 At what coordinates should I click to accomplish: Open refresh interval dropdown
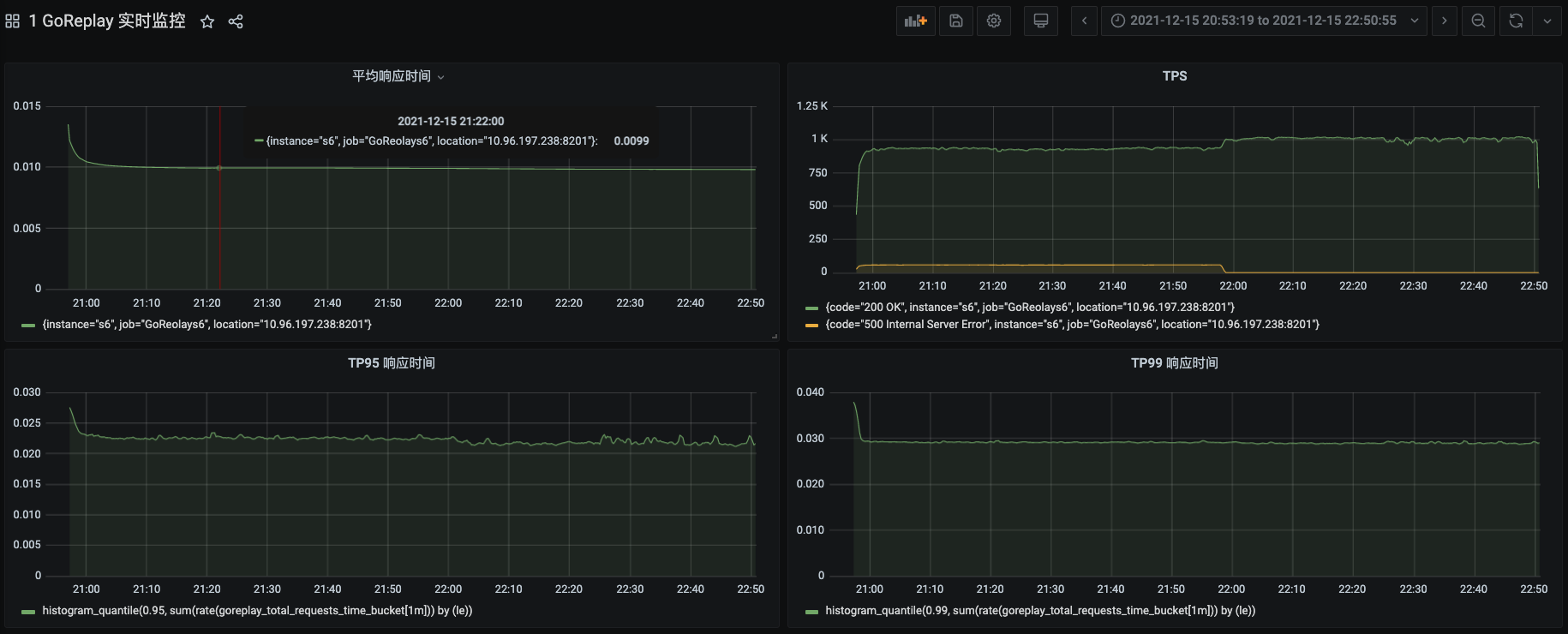tap(1547, 21)
